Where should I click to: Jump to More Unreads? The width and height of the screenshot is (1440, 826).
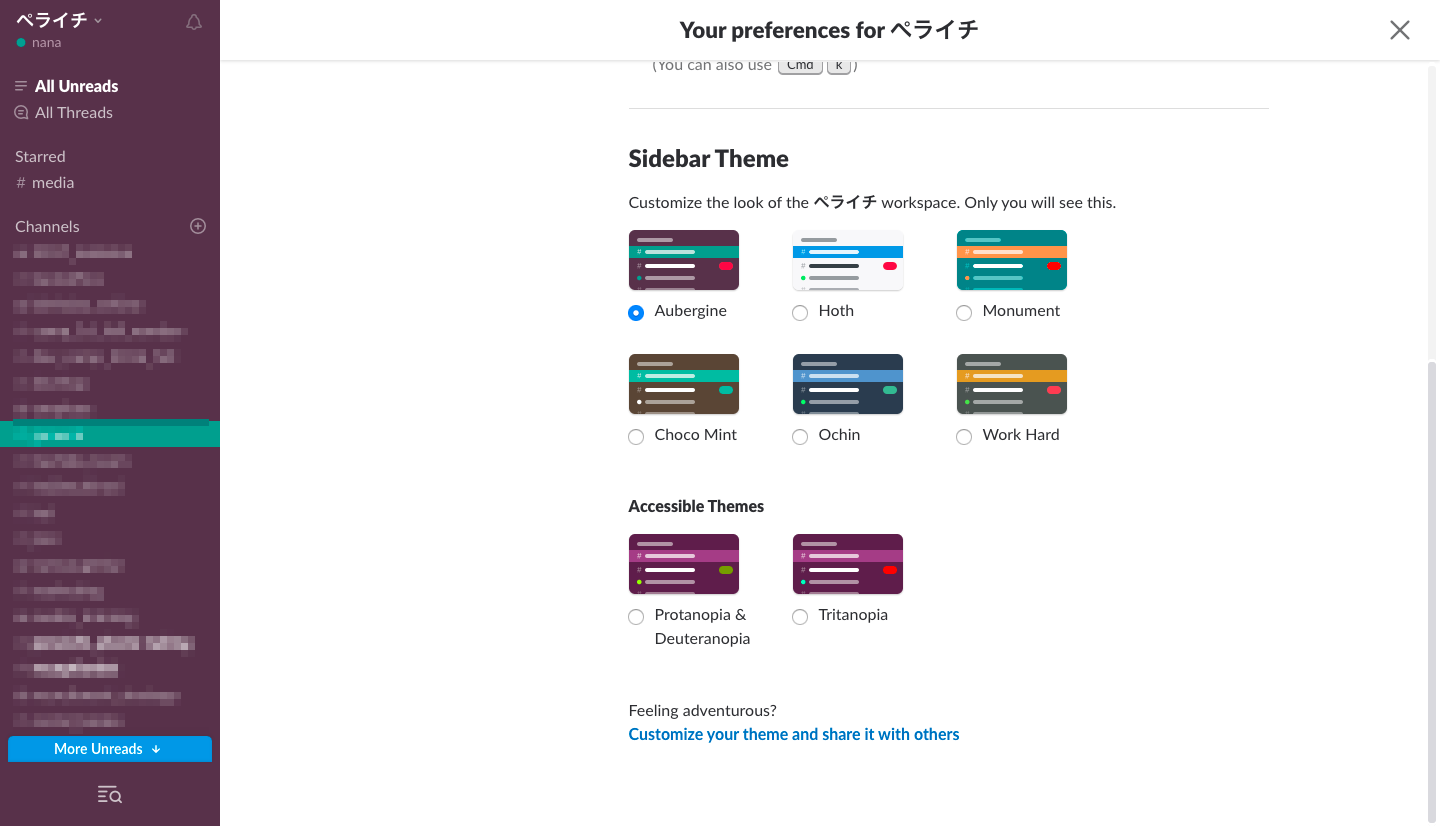(x=110, y=749)
